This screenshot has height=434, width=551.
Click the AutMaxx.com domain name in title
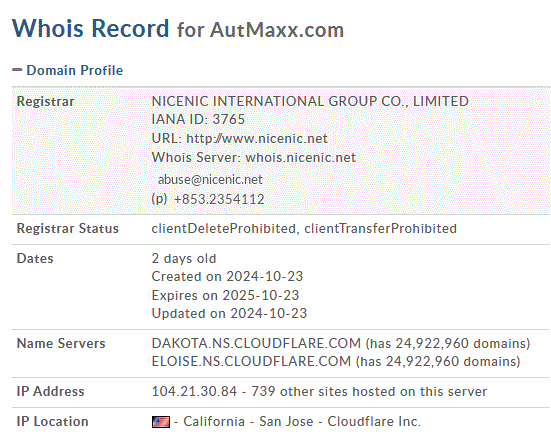tap(277, 30)
